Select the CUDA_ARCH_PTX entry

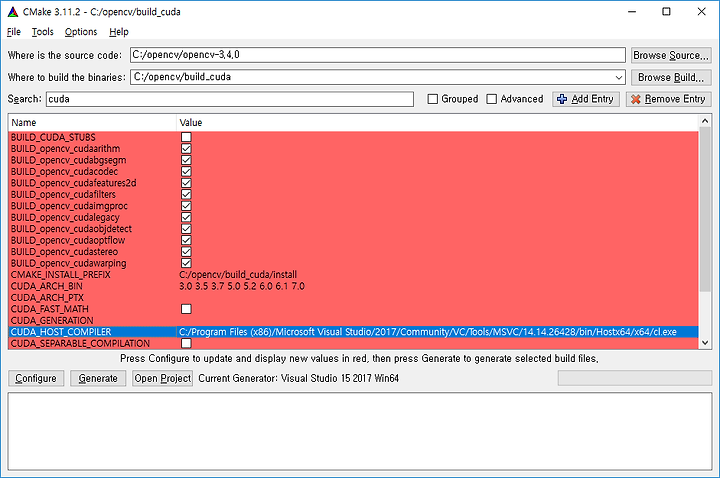click(x=47, y=298)
